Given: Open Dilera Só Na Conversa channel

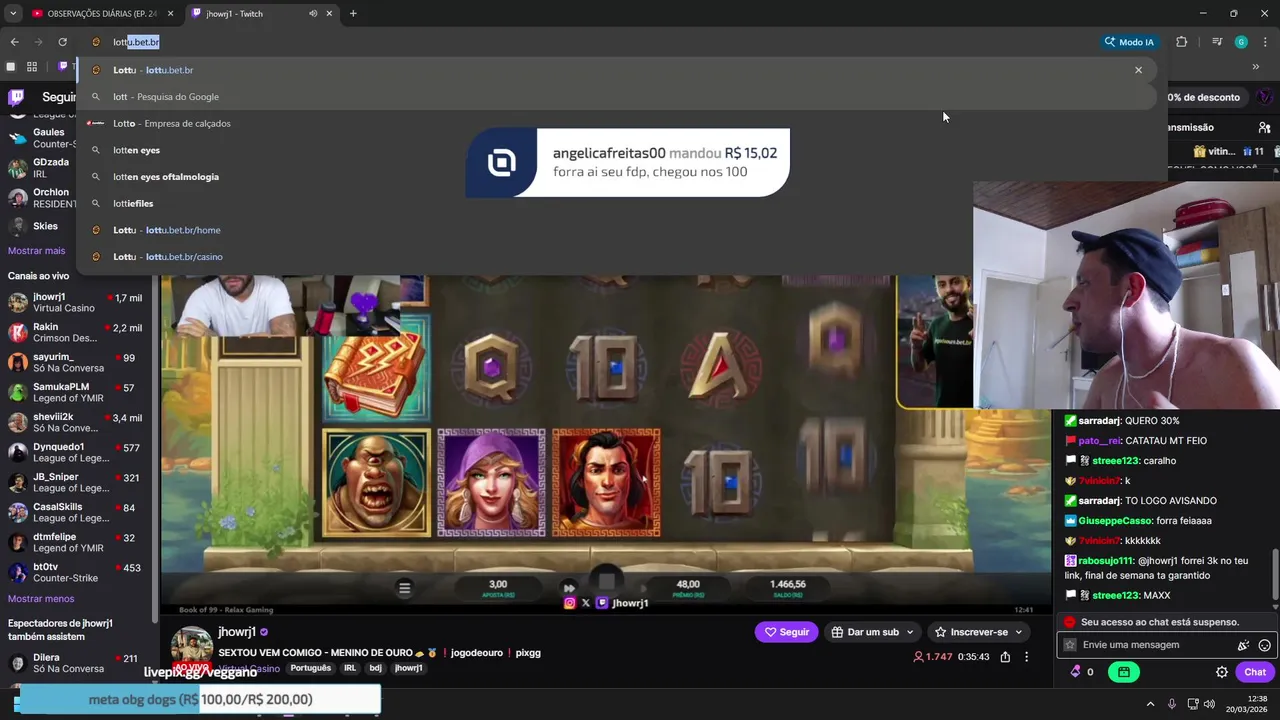Looking at the screenshot, I should pyautogui.click(x=76, y=663).
